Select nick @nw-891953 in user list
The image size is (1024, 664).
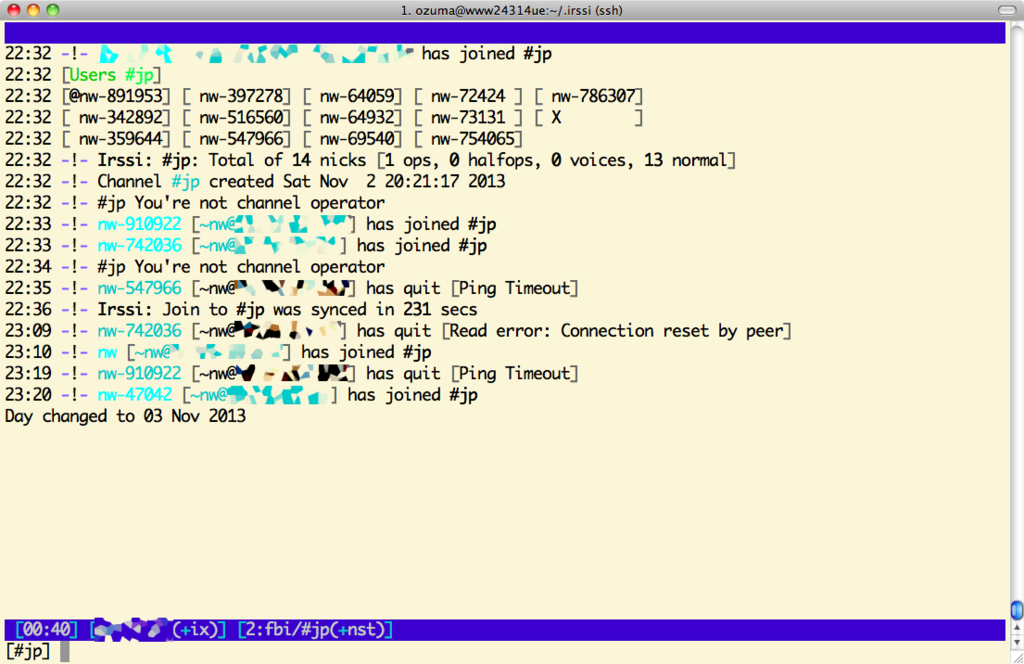(116, 96)
